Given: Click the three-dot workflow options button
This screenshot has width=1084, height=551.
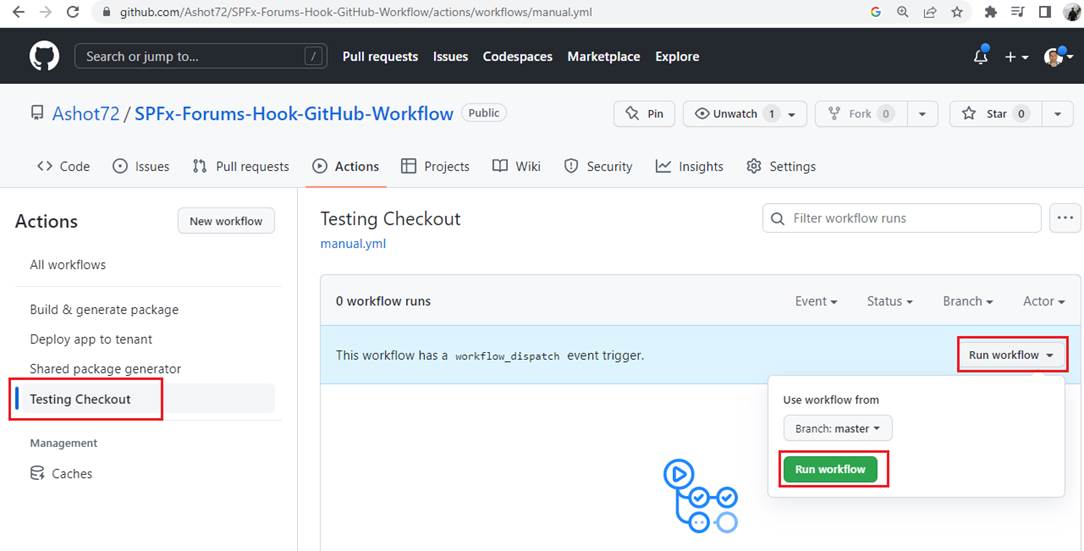Looking at the screenshot, I should [1064, 218].
